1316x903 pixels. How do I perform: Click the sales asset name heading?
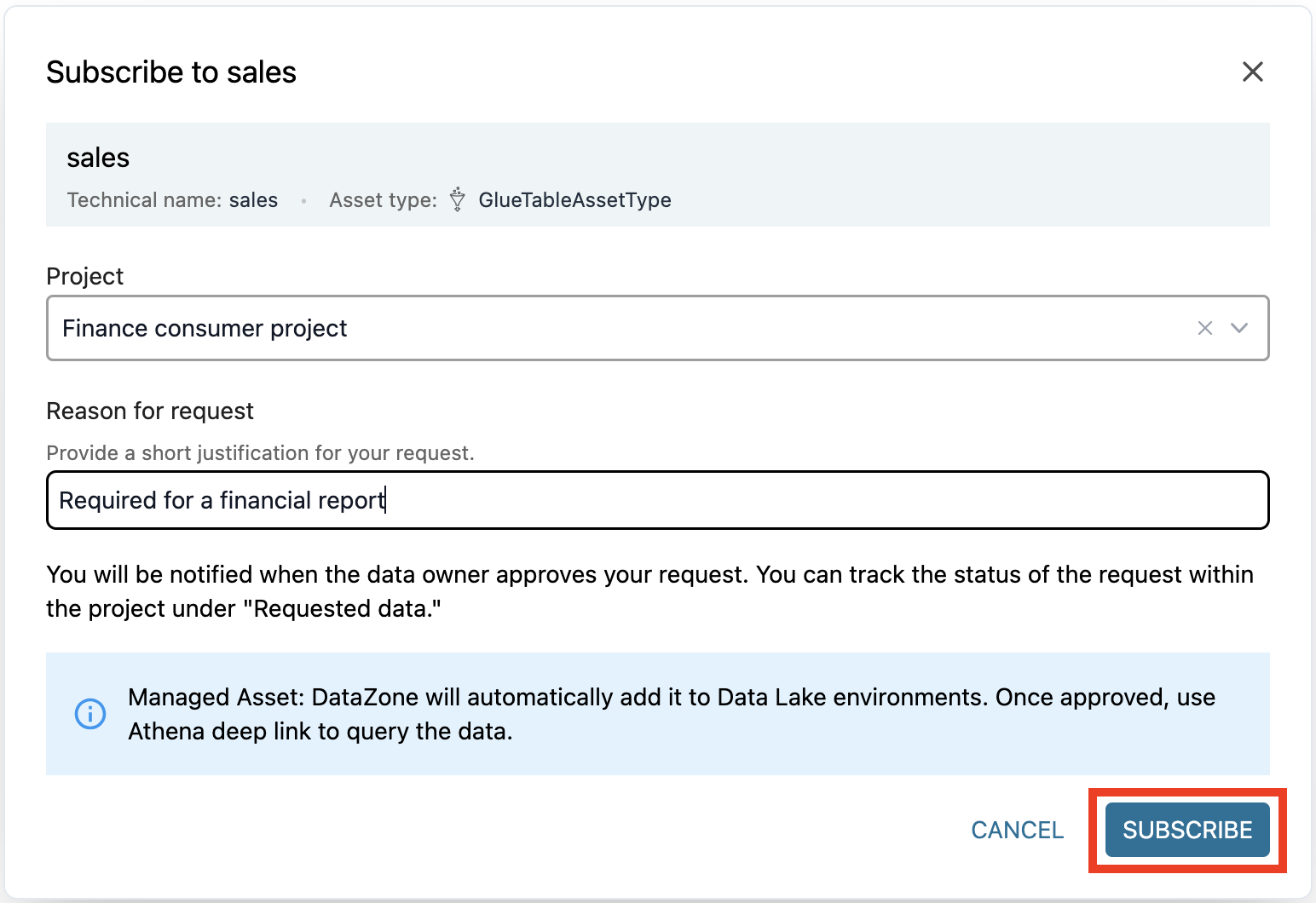[x=98, y=158]
